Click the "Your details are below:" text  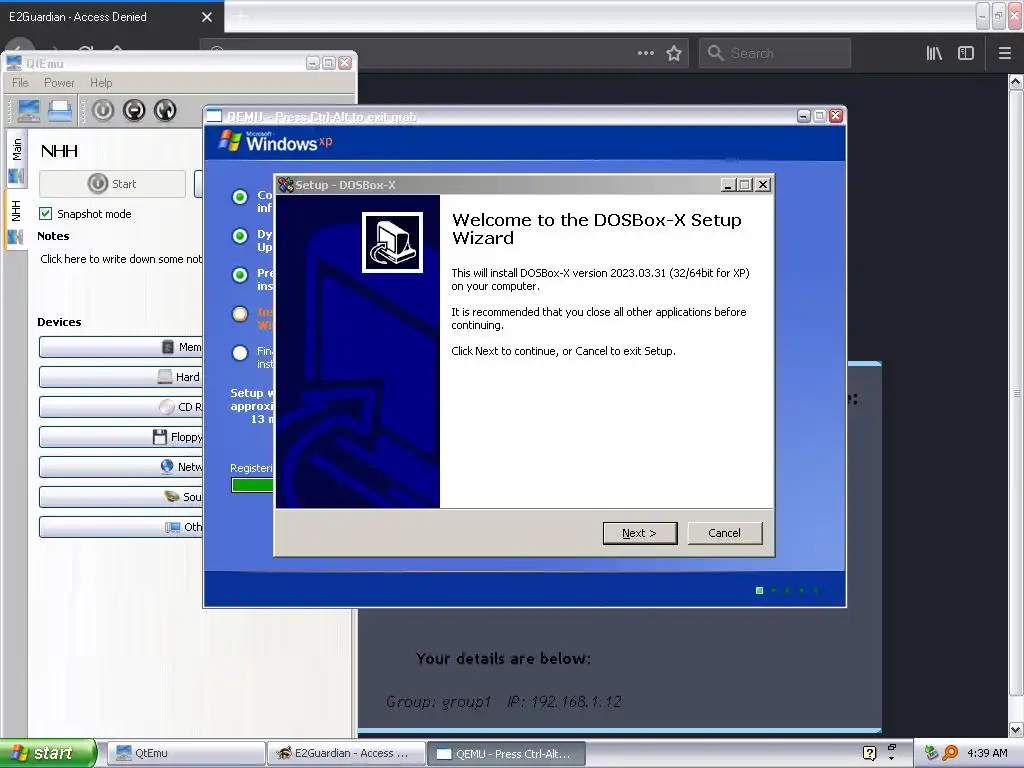pos(503,658)
